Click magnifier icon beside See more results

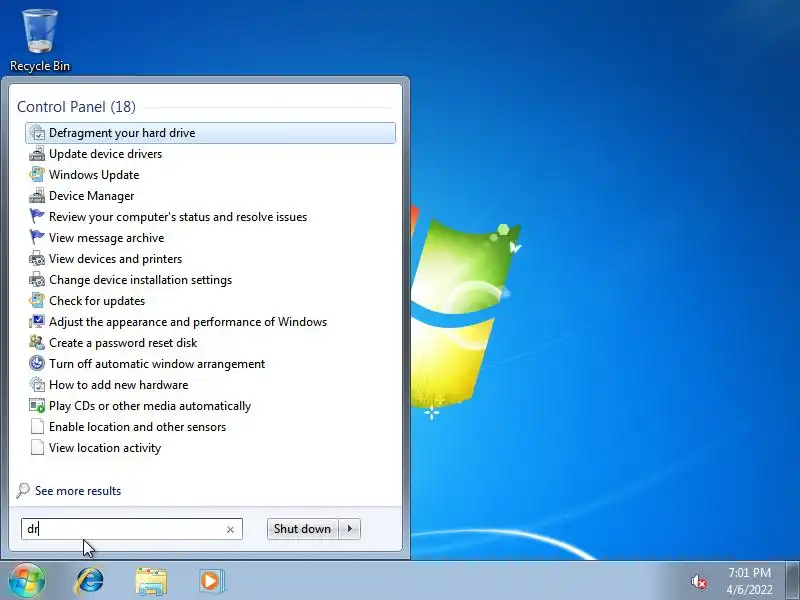[x=23, y=491]
